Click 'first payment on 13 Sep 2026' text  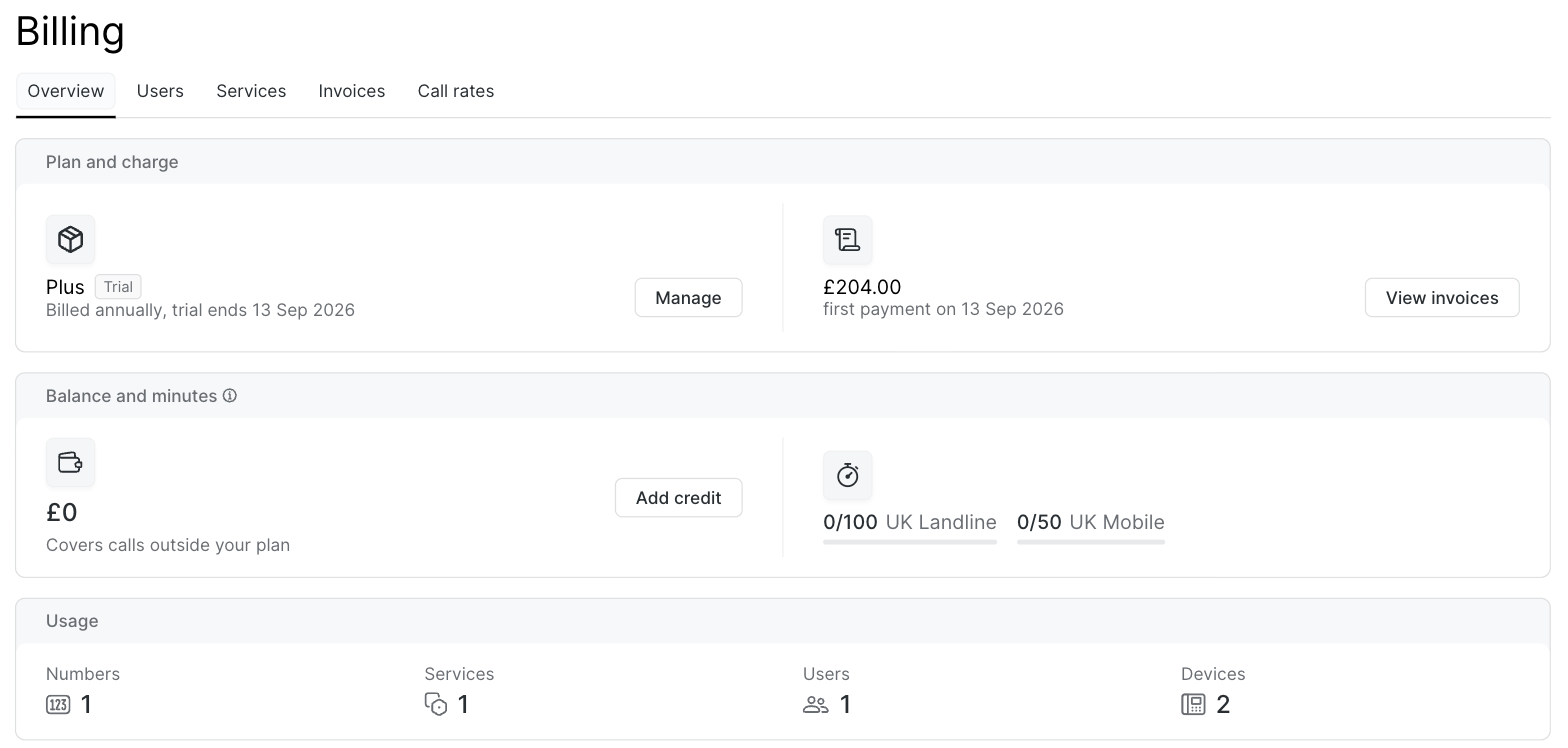point(943,309)
